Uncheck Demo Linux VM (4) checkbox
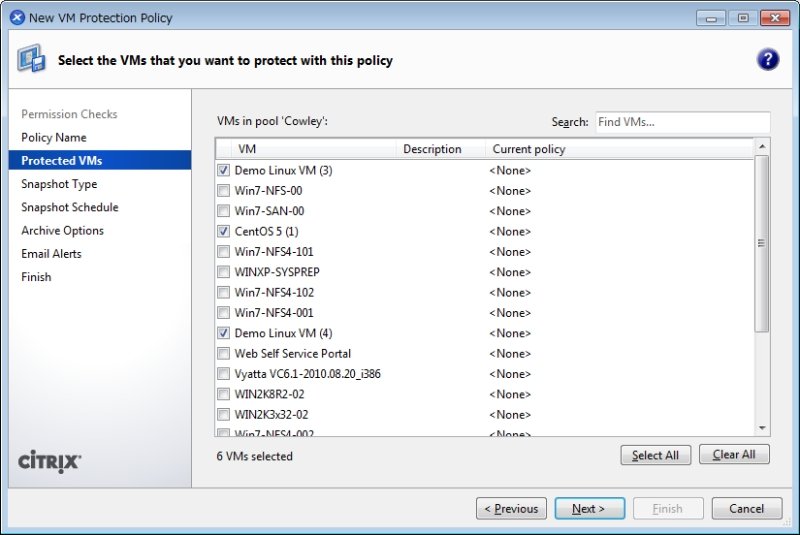The width and height of the screenshot is (800, 535). (x=223, y=334)
